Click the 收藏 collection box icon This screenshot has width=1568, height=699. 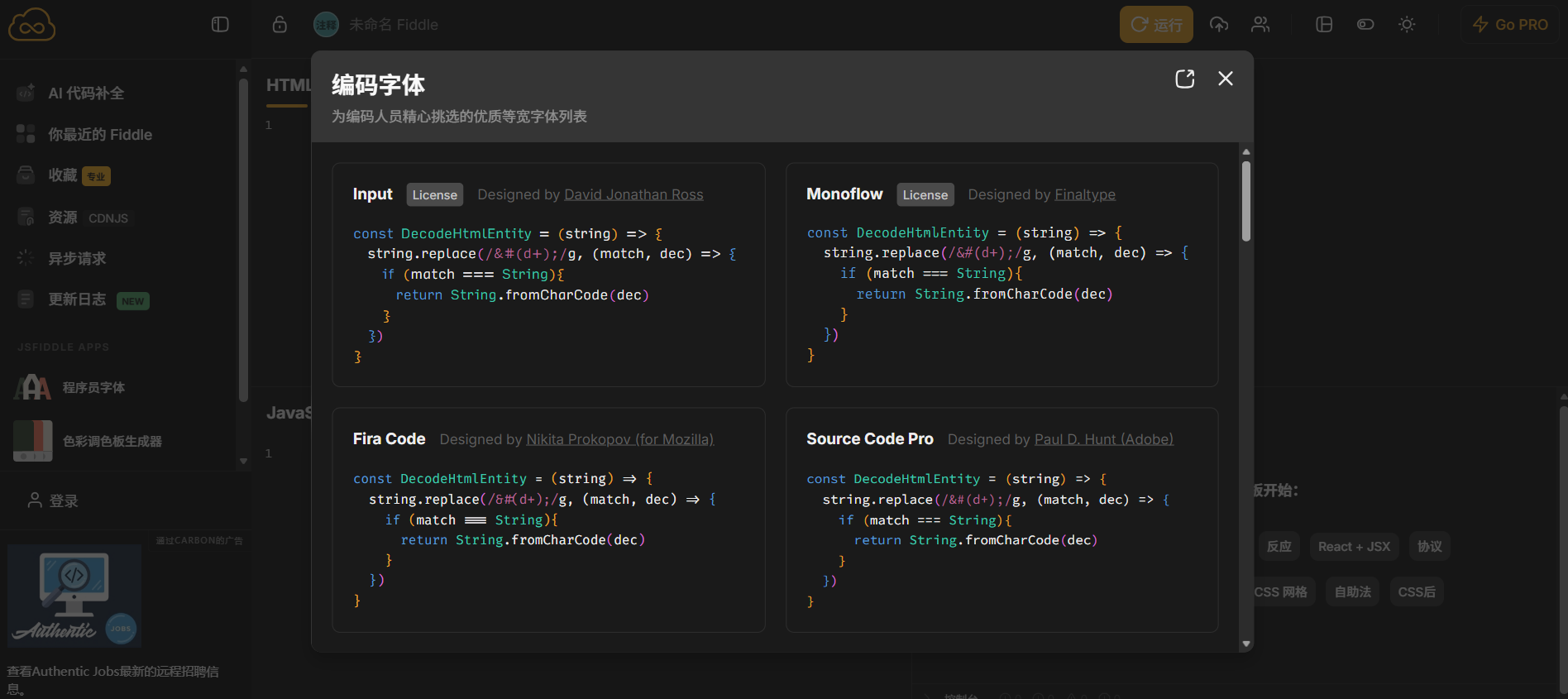(x=26, y=175)
